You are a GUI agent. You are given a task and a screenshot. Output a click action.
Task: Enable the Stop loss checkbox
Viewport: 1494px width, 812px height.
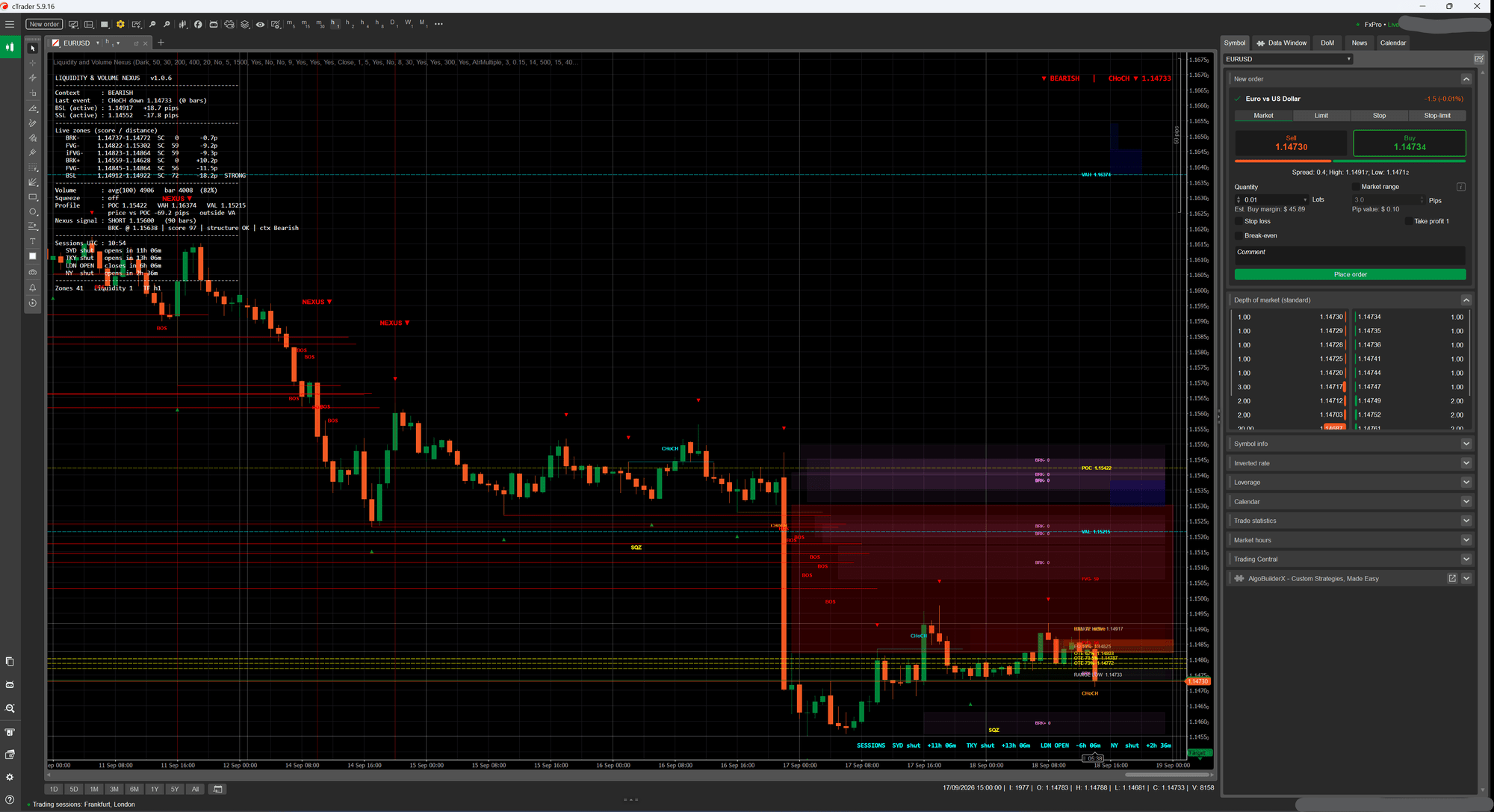(1239, 221)
